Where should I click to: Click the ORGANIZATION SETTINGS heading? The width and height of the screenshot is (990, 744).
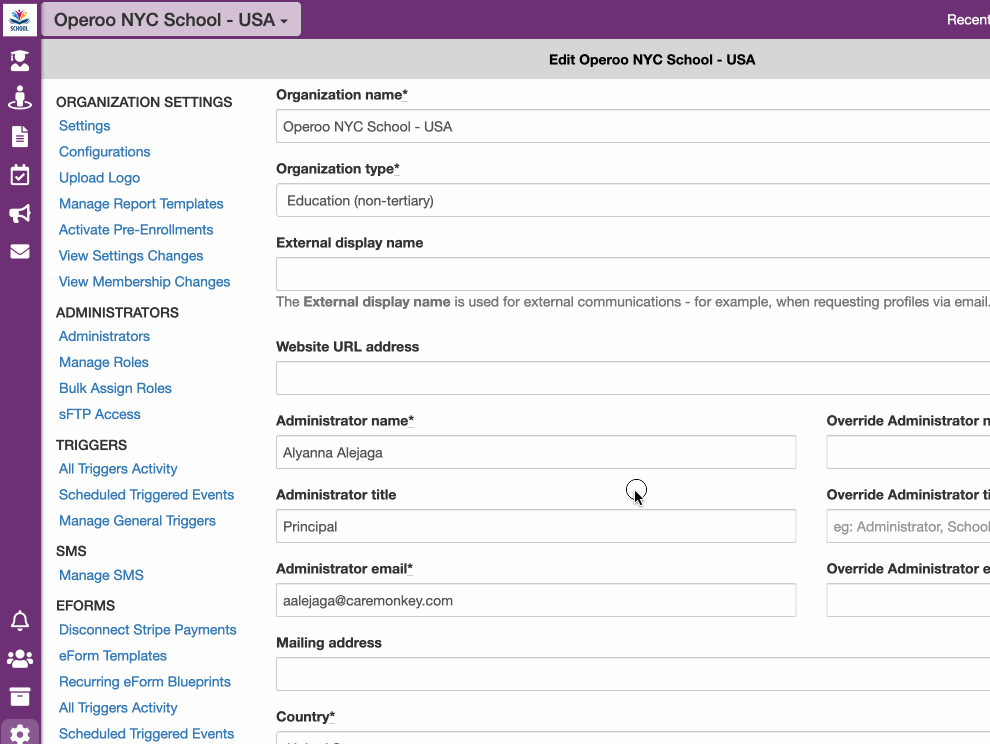(144, 102)
